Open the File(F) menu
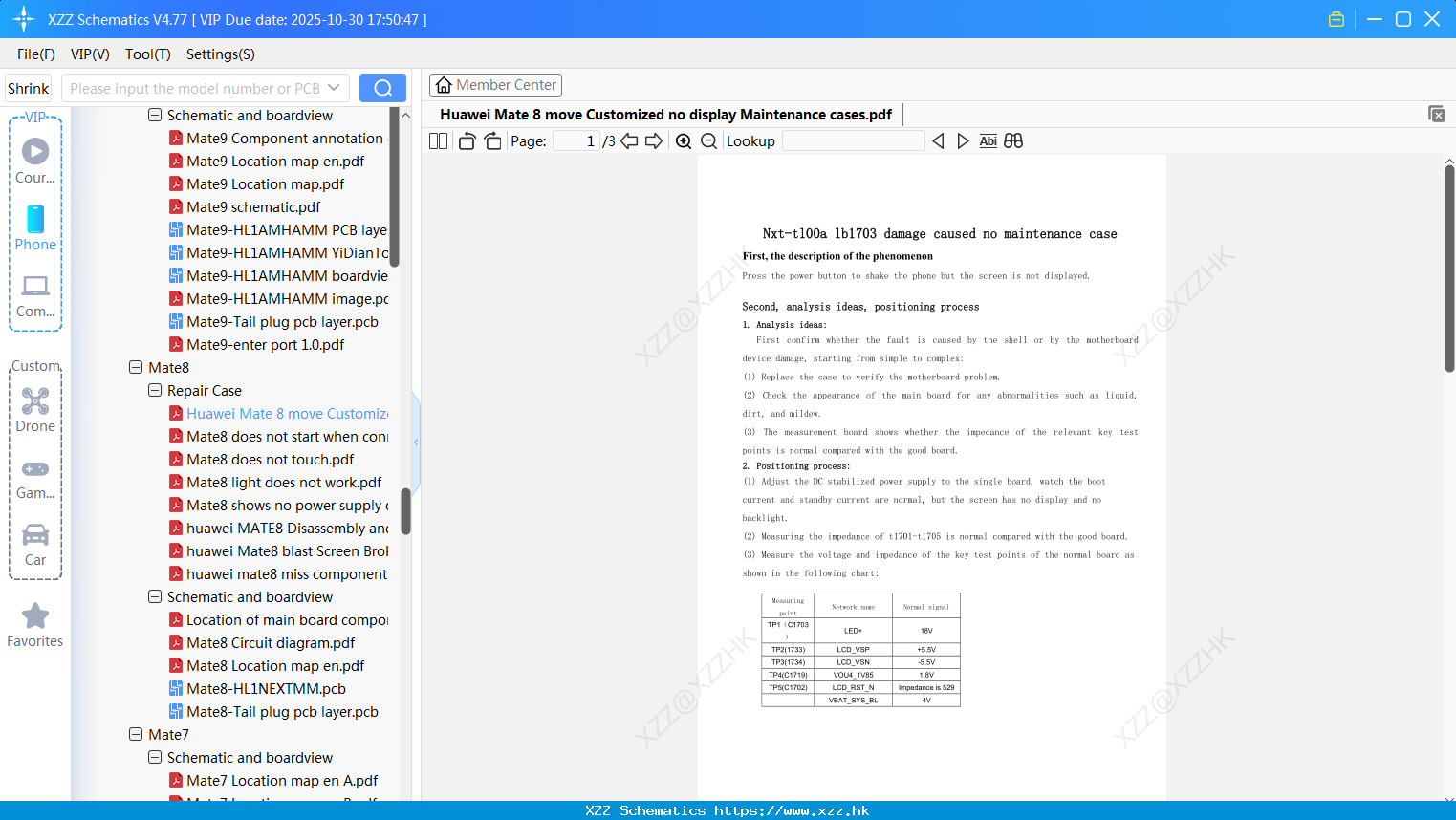Image resolution: width=1456 pixels, height=820 pixels. pos(36,54)
